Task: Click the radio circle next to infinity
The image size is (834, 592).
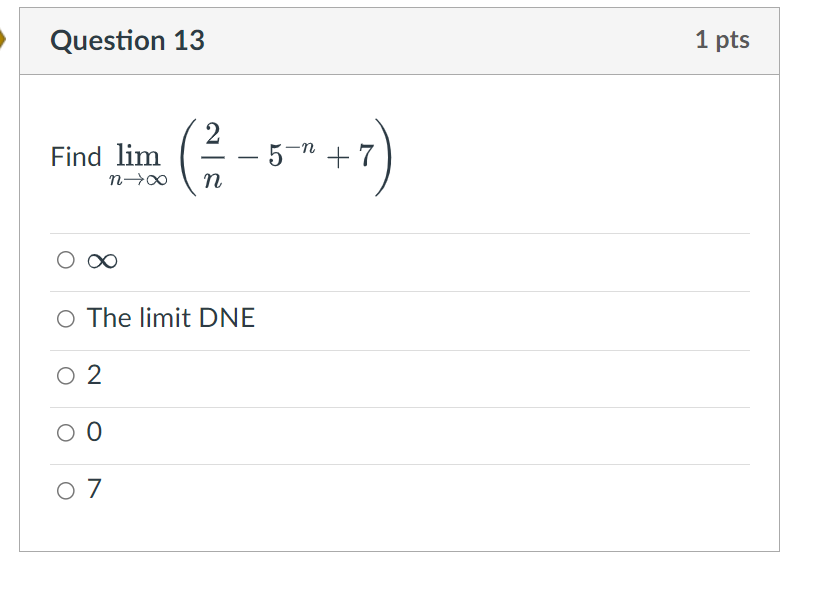Action: (66, 260)
